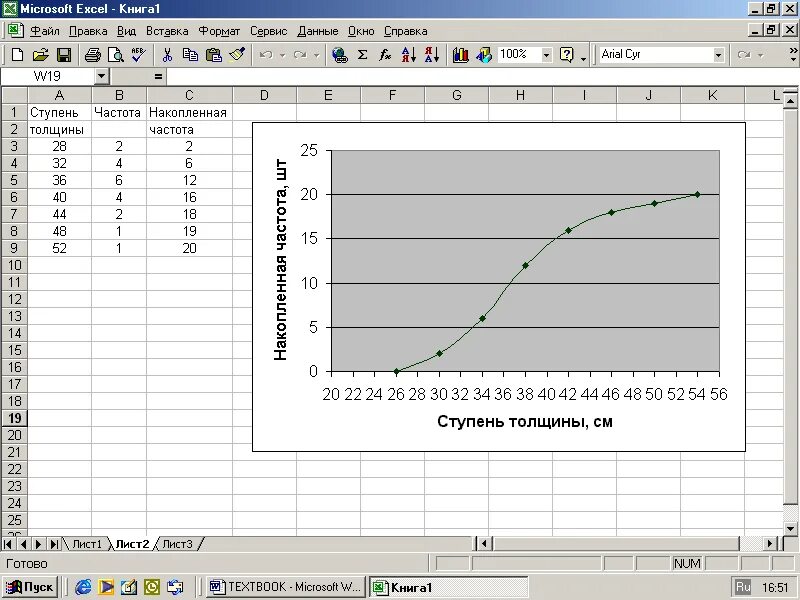Save the workbook with the floppy disk icon
Viewport: 800px width, 600px height.
coord(64,55)
